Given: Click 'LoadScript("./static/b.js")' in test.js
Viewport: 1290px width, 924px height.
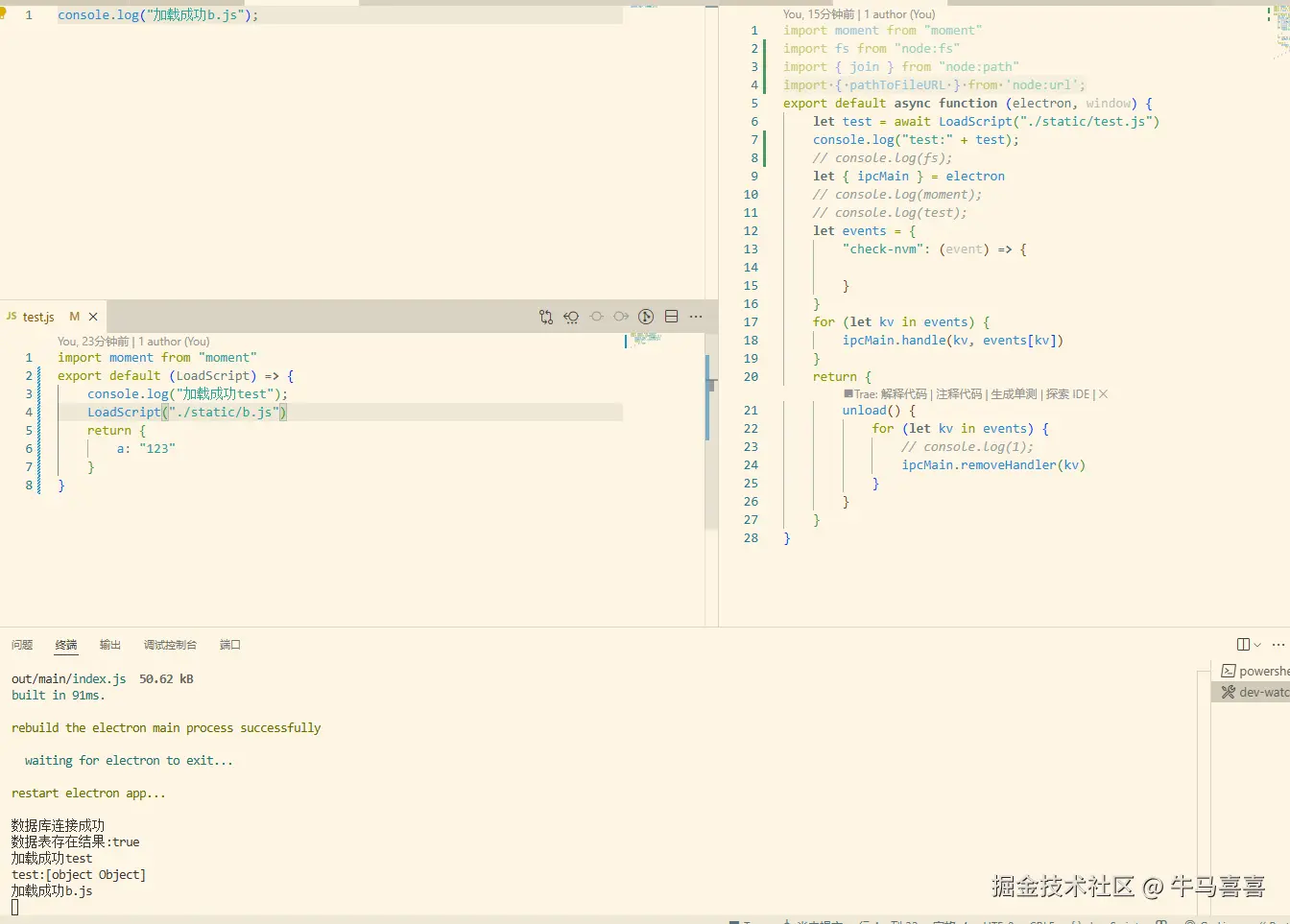Looking at the screenshot, I should click(187, 413).
